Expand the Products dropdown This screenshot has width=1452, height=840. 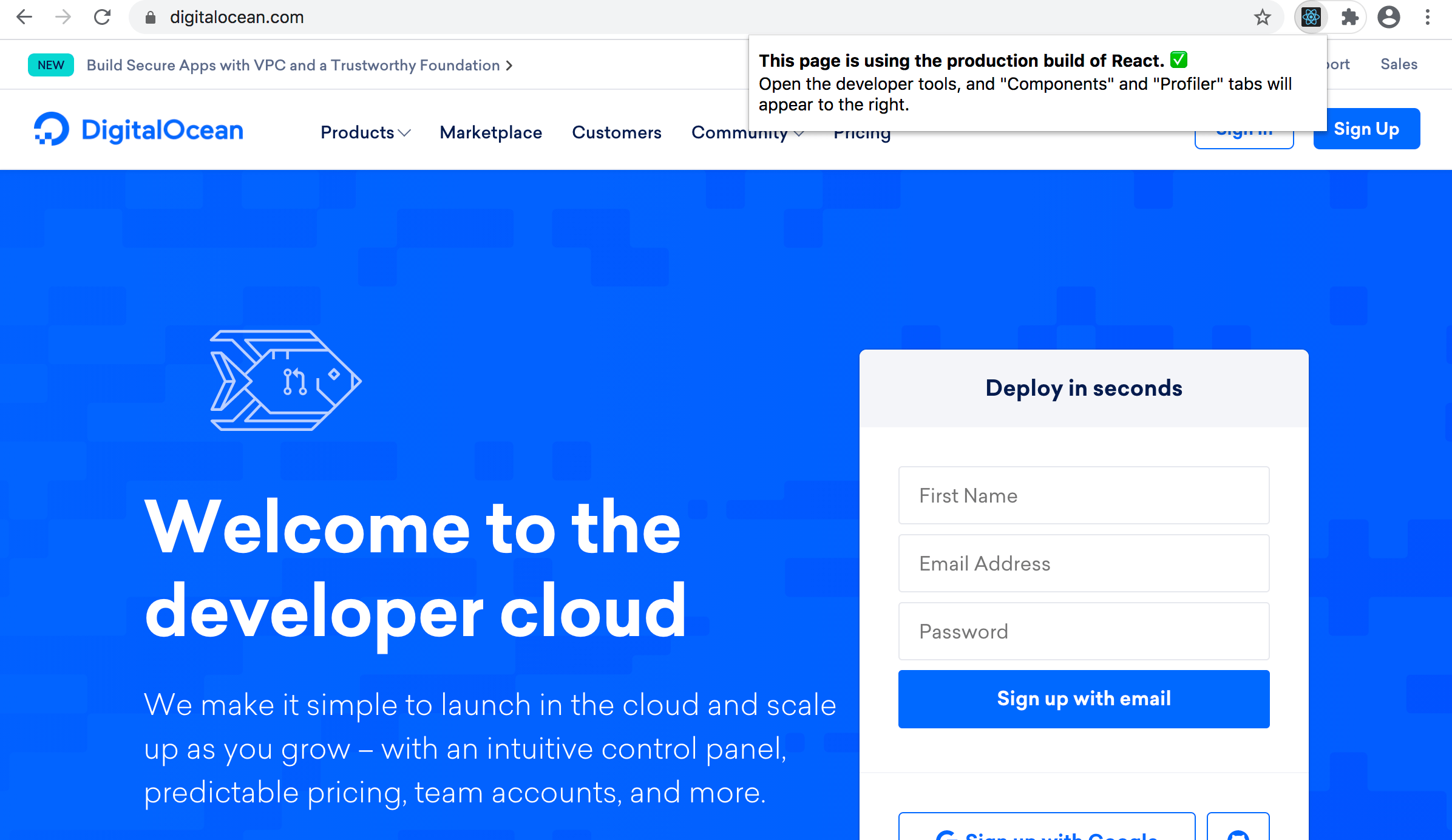tap(365, 132)
